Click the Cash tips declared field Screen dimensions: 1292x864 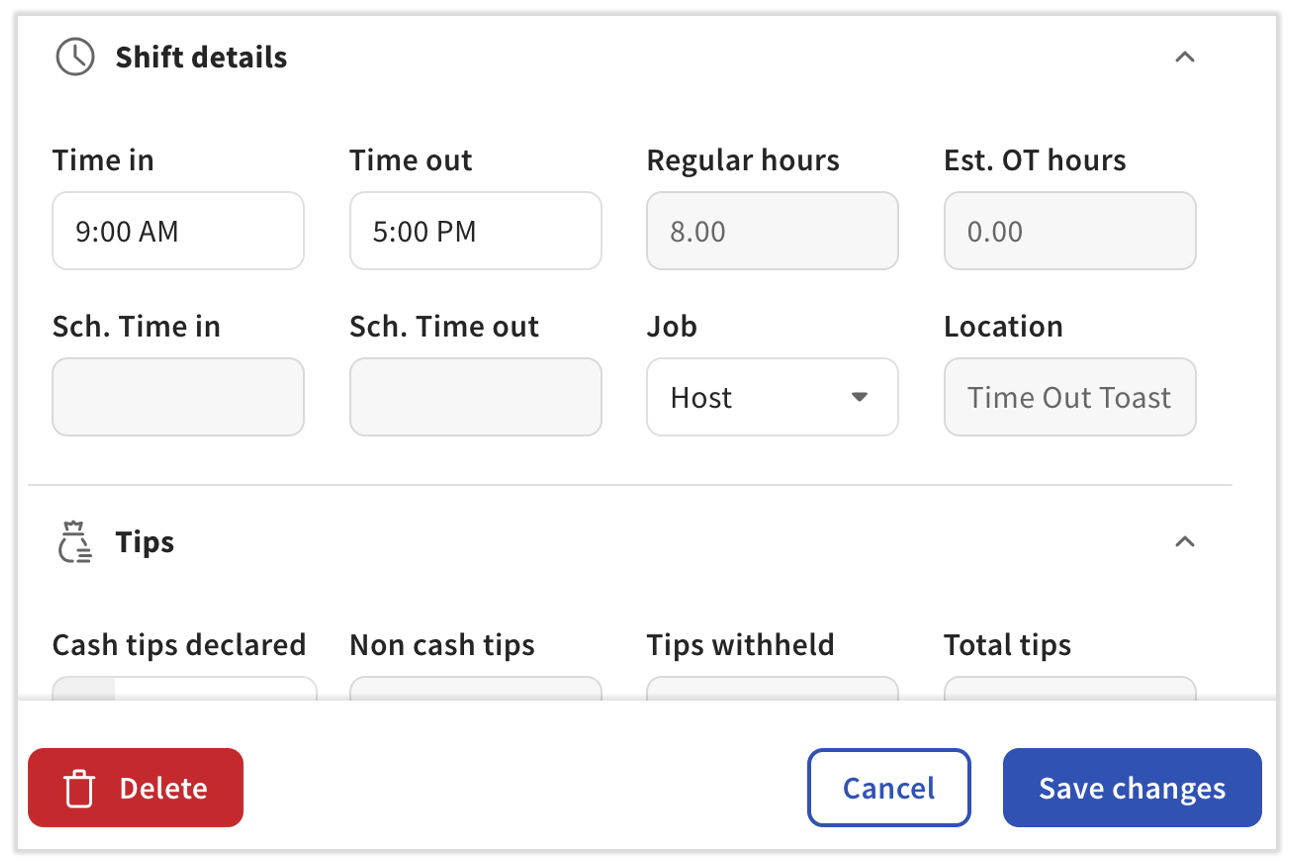[184, 692]
